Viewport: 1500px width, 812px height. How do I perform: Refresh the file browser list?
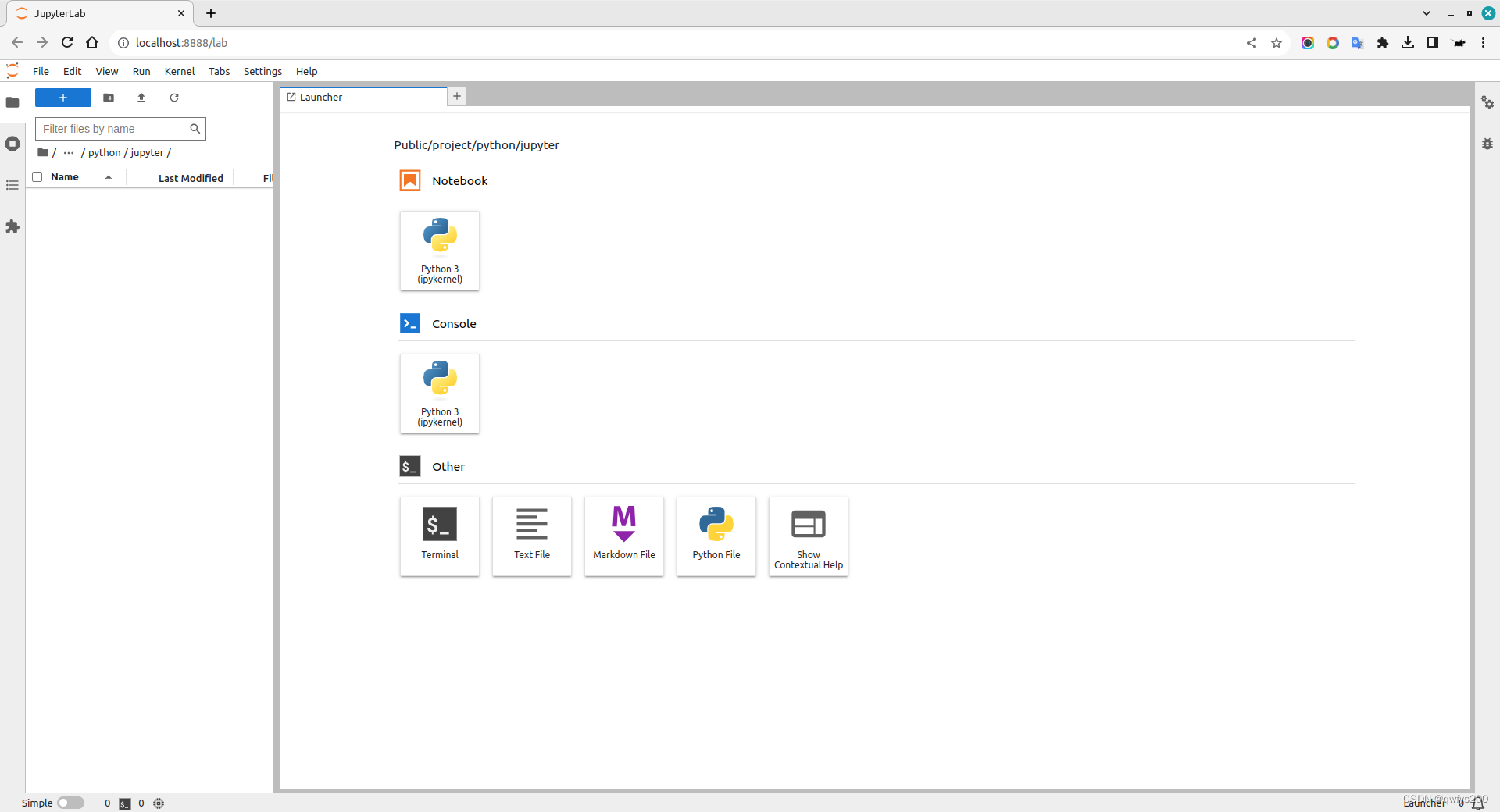174,98
